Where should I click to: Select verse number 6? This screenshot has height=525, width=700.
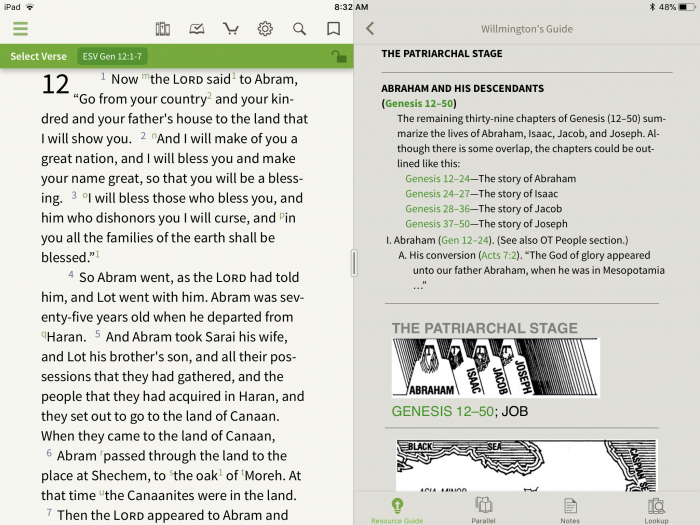pos(49,453)
